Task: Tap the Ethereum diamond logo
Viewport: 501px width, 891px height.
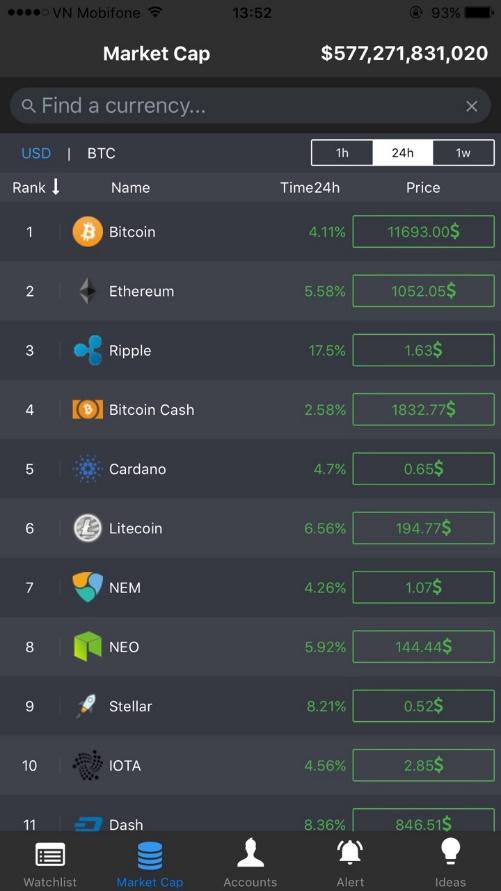Action: click(x=87, y=291)
